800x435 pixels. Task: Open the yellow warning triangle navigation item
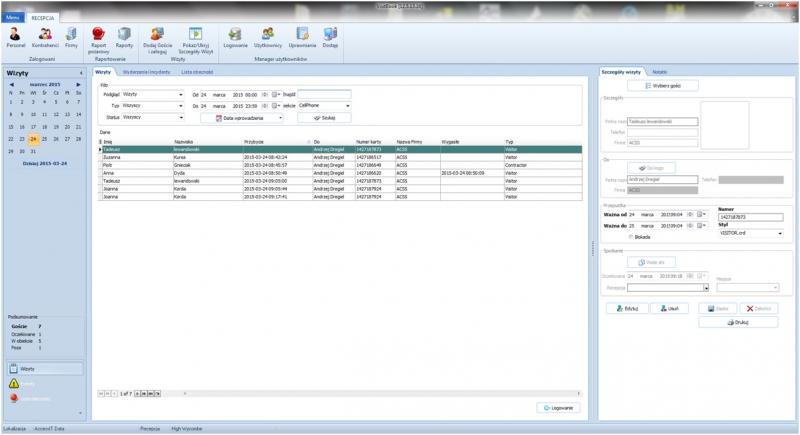pyautogui.click(x=14, y=383)
